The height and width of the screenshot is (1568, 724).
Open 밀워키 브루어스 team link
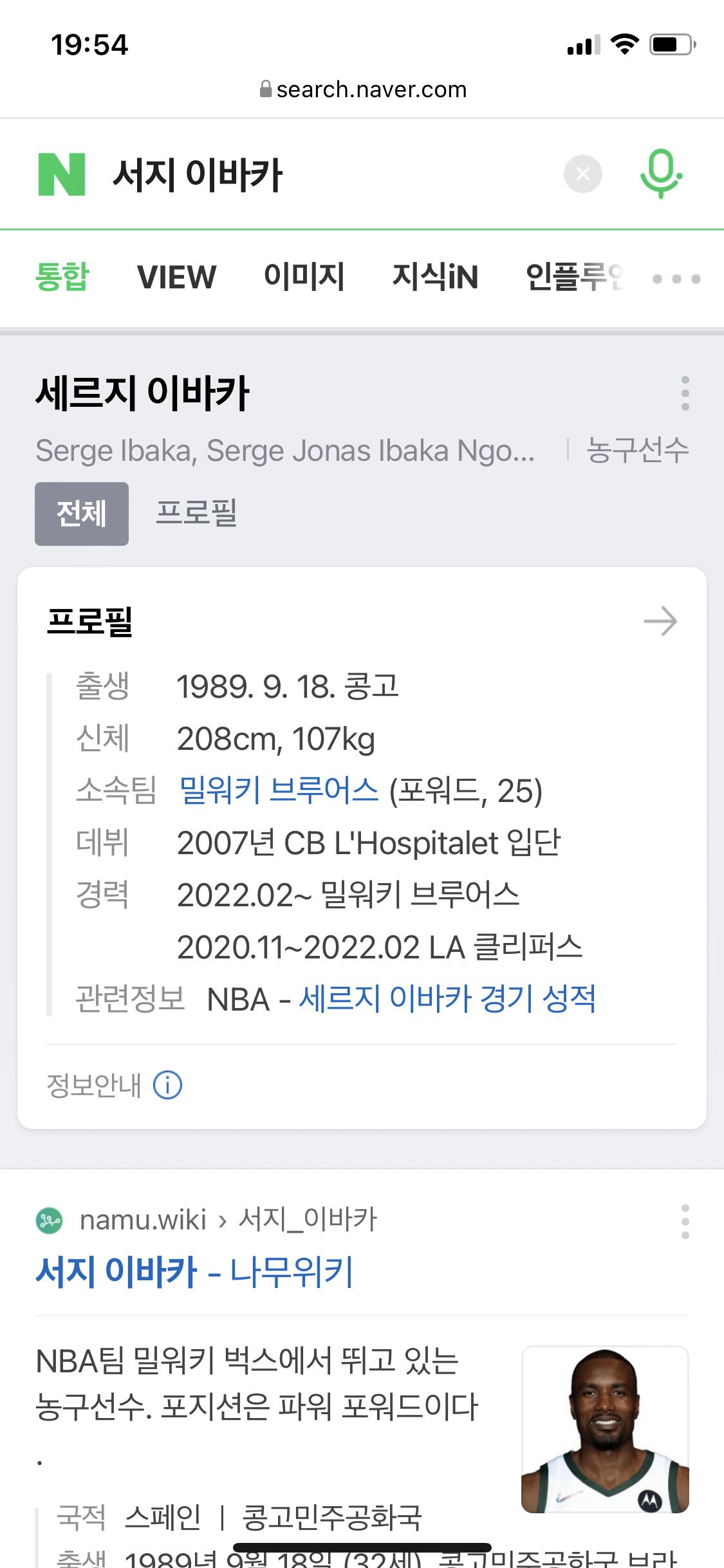pos(279,791)
